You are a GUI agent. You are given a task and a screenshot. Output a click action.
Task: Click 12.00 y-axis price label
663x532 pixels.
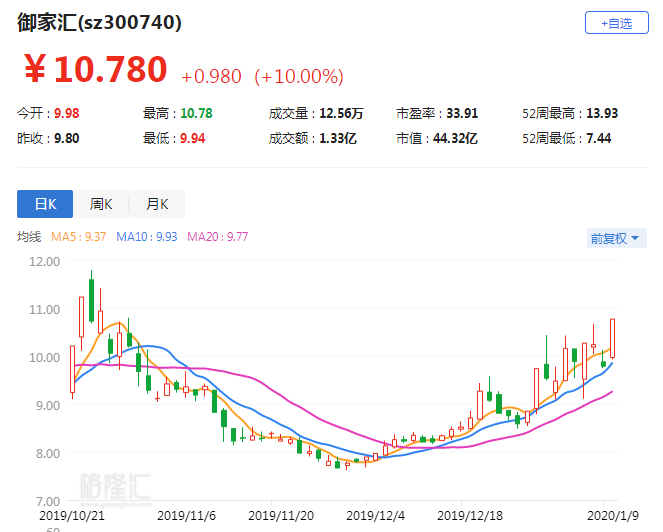[x=44, y=261]
